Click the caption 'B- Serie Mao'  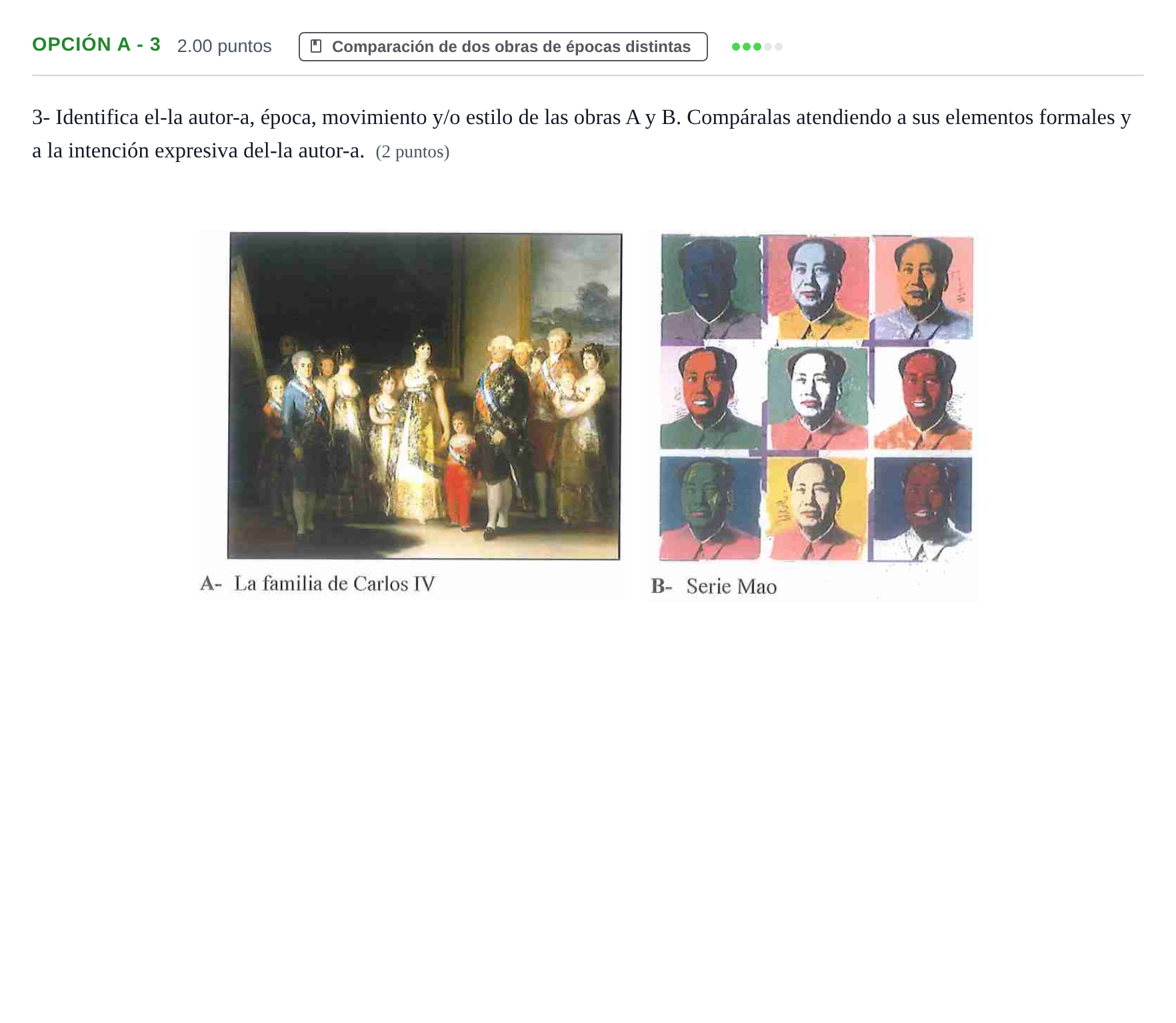click(714, 586)
